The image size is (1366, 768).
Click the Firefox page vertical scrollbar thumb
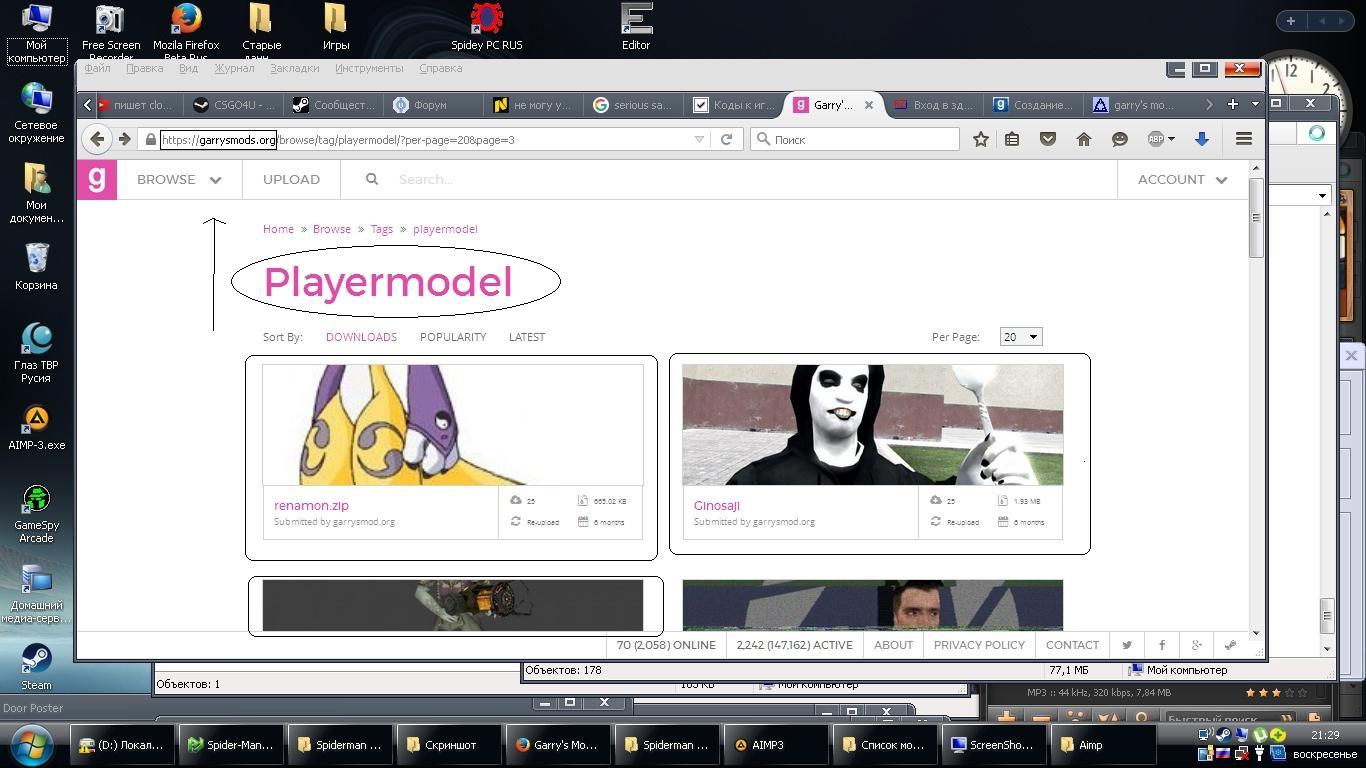1256,217
